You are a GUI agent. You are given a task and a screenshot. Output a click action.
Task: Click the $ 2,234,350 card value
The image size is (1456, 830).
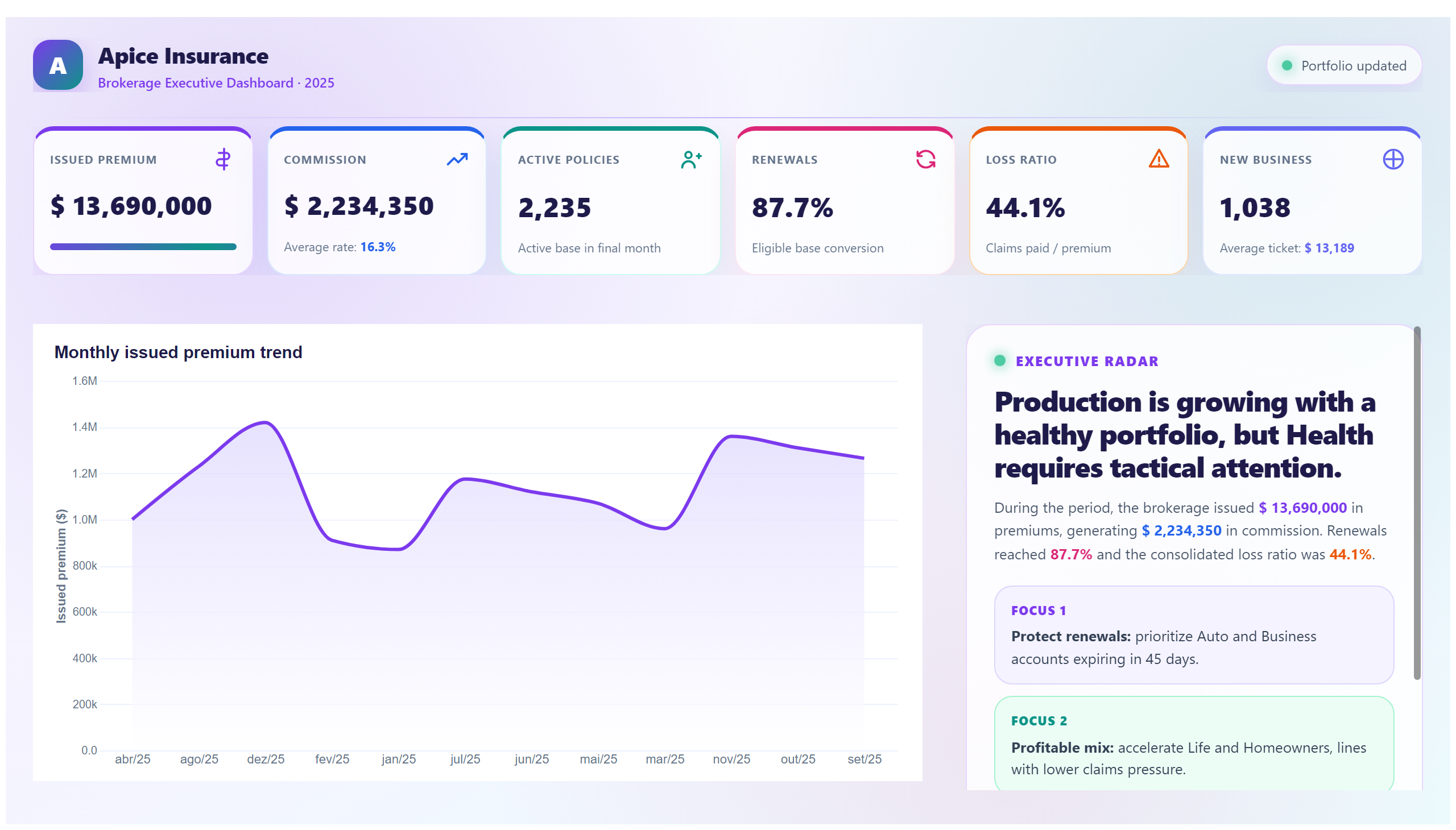click(359, 206)
